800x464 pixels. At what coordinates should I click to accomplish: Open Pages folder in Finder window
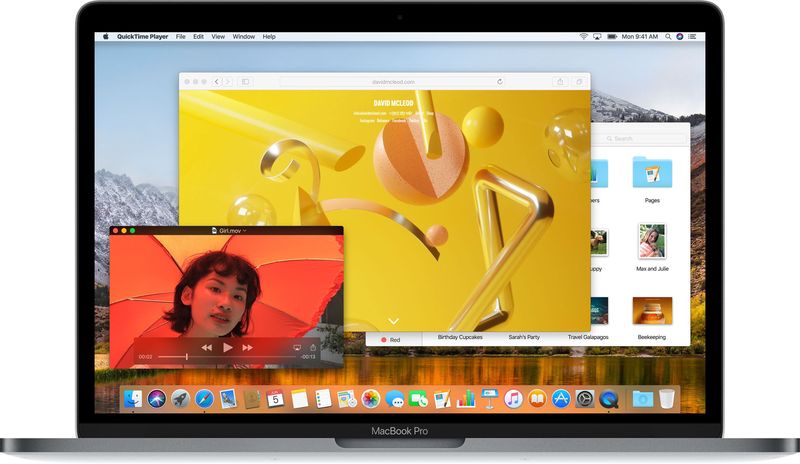(652, 174)
